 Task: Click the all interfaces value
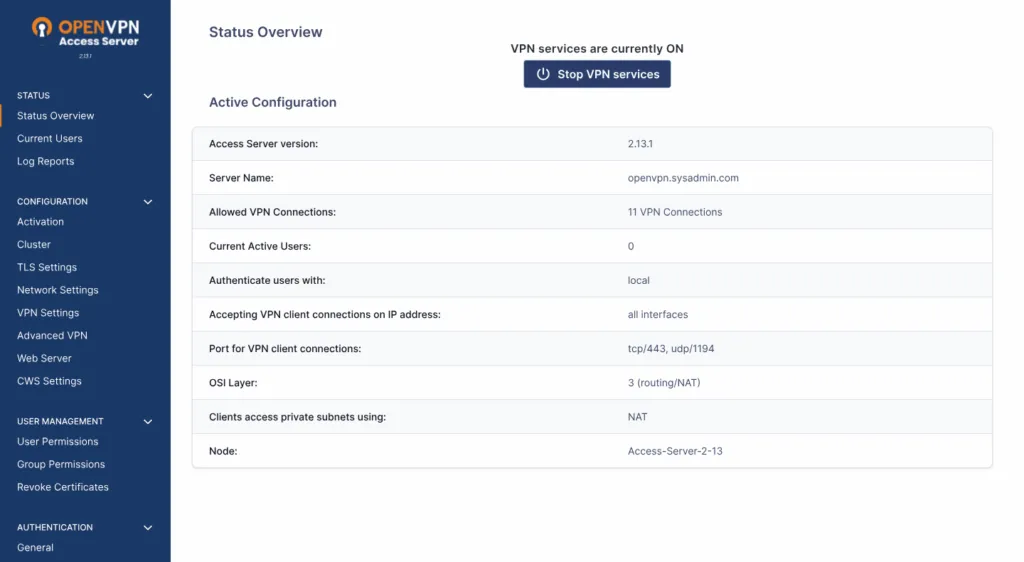pyautogui.click(x=658, y=315)
